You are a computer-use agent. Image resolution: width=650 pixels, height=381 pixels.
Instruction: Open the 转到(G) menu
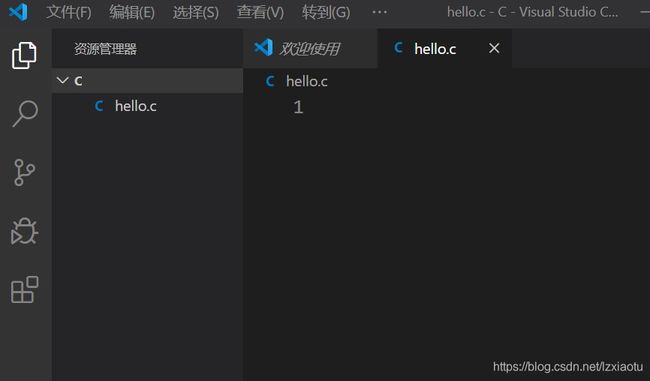pos(326,12)
